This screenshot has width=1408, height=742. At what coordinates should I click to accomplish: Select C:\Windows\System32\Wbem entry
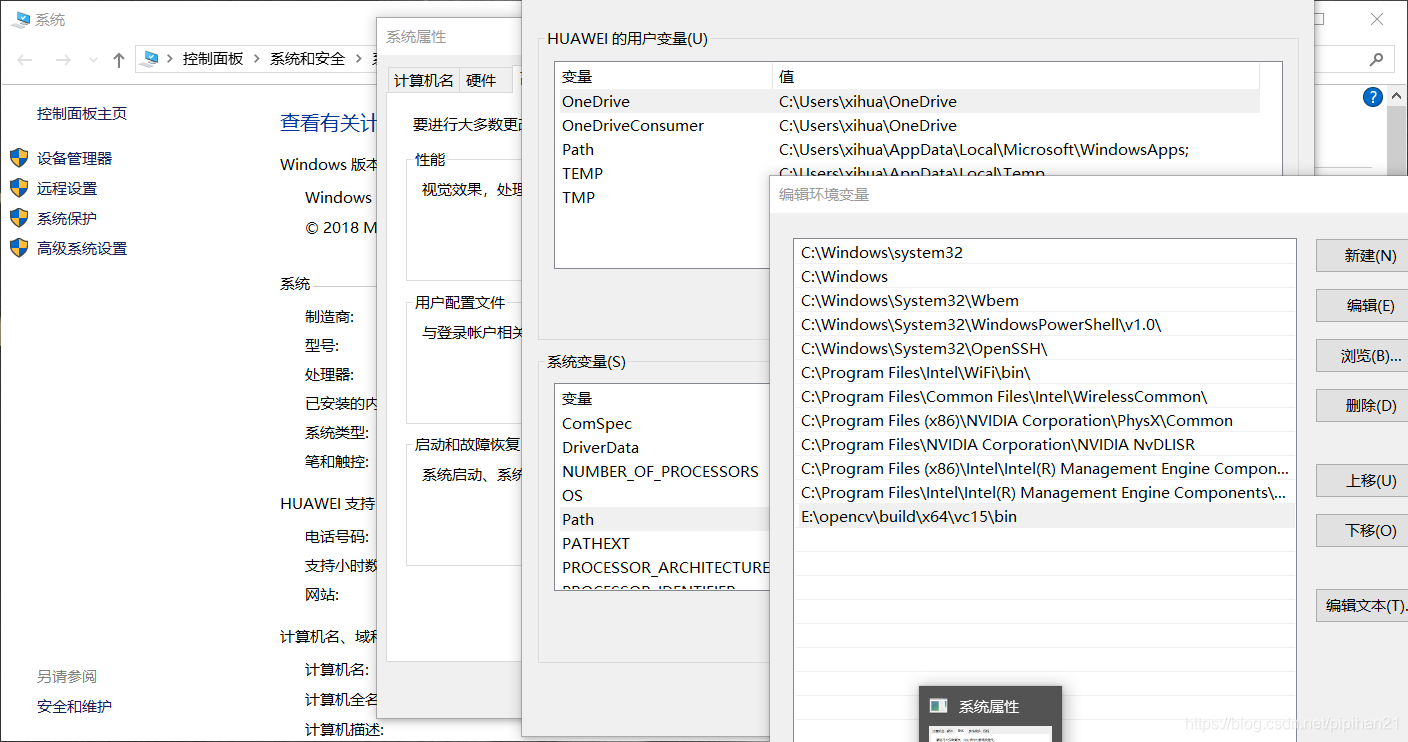[x=1045, y=300]
